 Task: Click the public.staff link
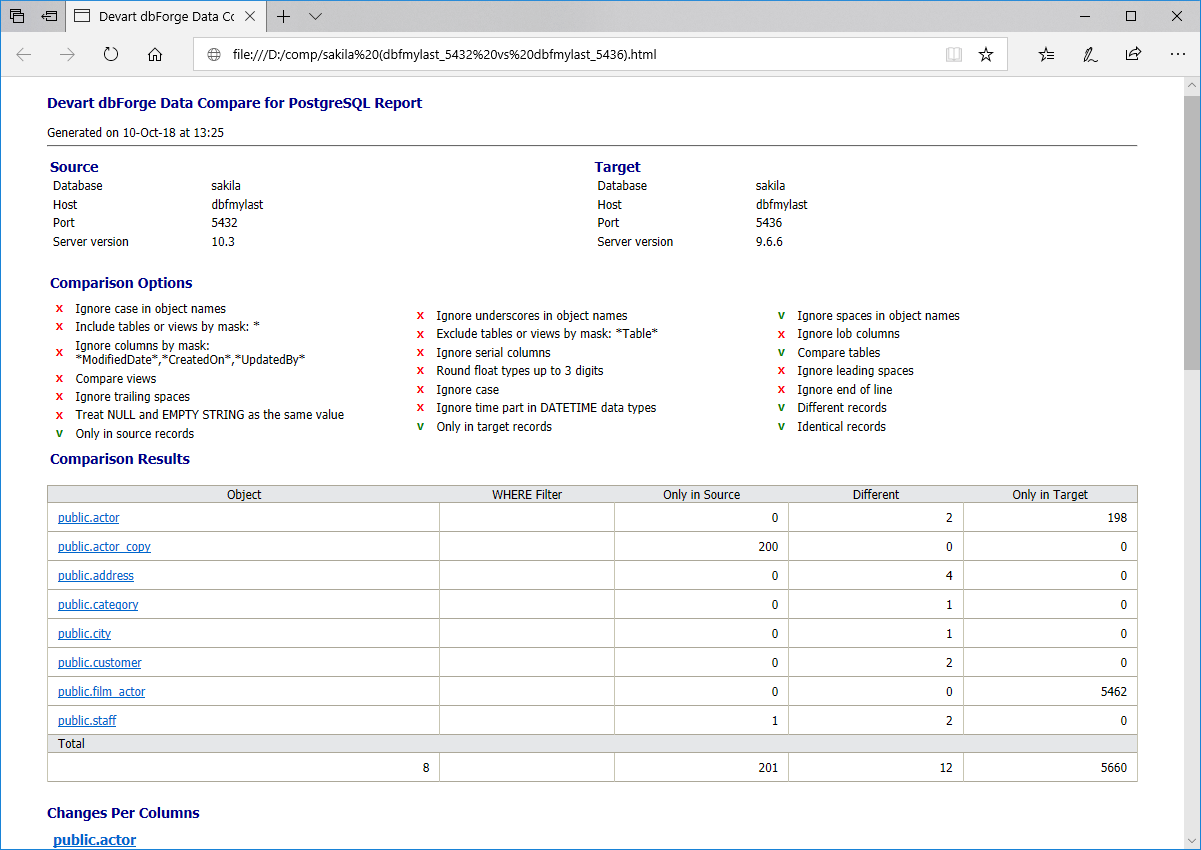pos(87,721)
